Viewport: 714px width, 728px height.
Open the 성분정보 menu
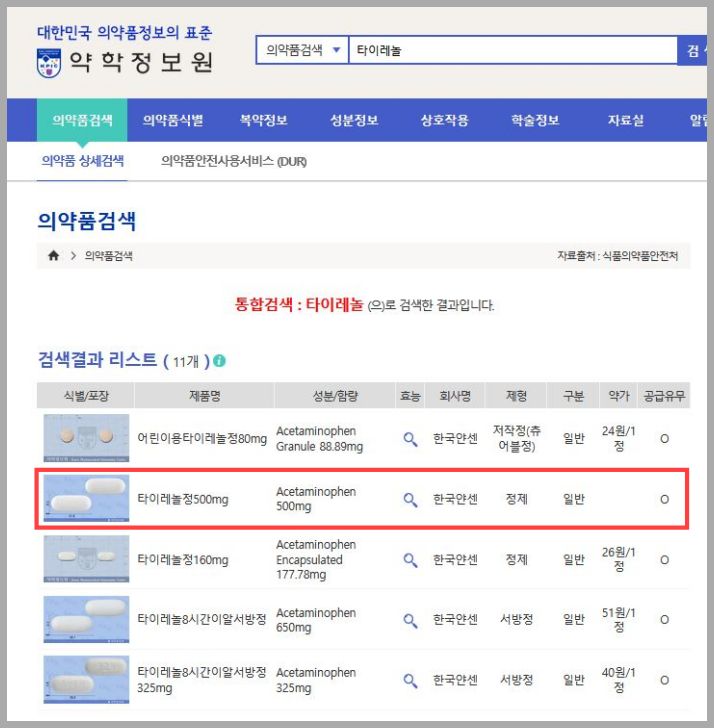click(354, 120)
